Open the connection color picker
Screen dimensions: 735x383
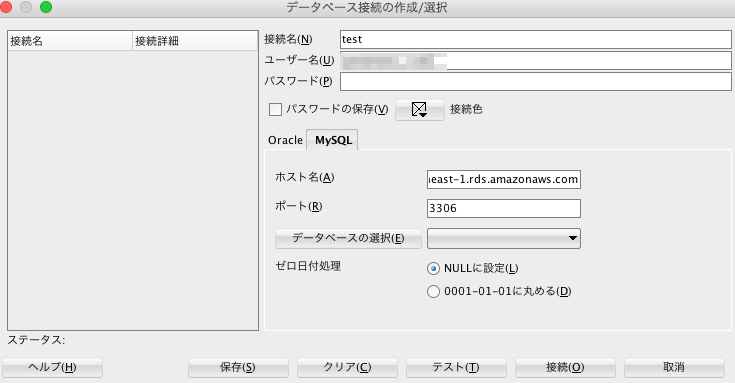click(420, 110)
